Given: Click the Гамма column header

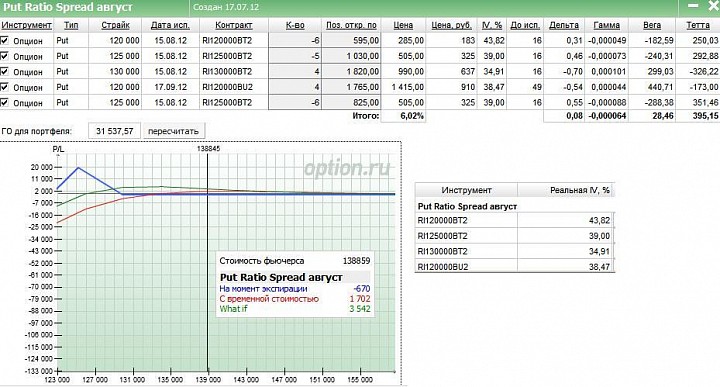Looking at the screenshot, I should point(607,25).
